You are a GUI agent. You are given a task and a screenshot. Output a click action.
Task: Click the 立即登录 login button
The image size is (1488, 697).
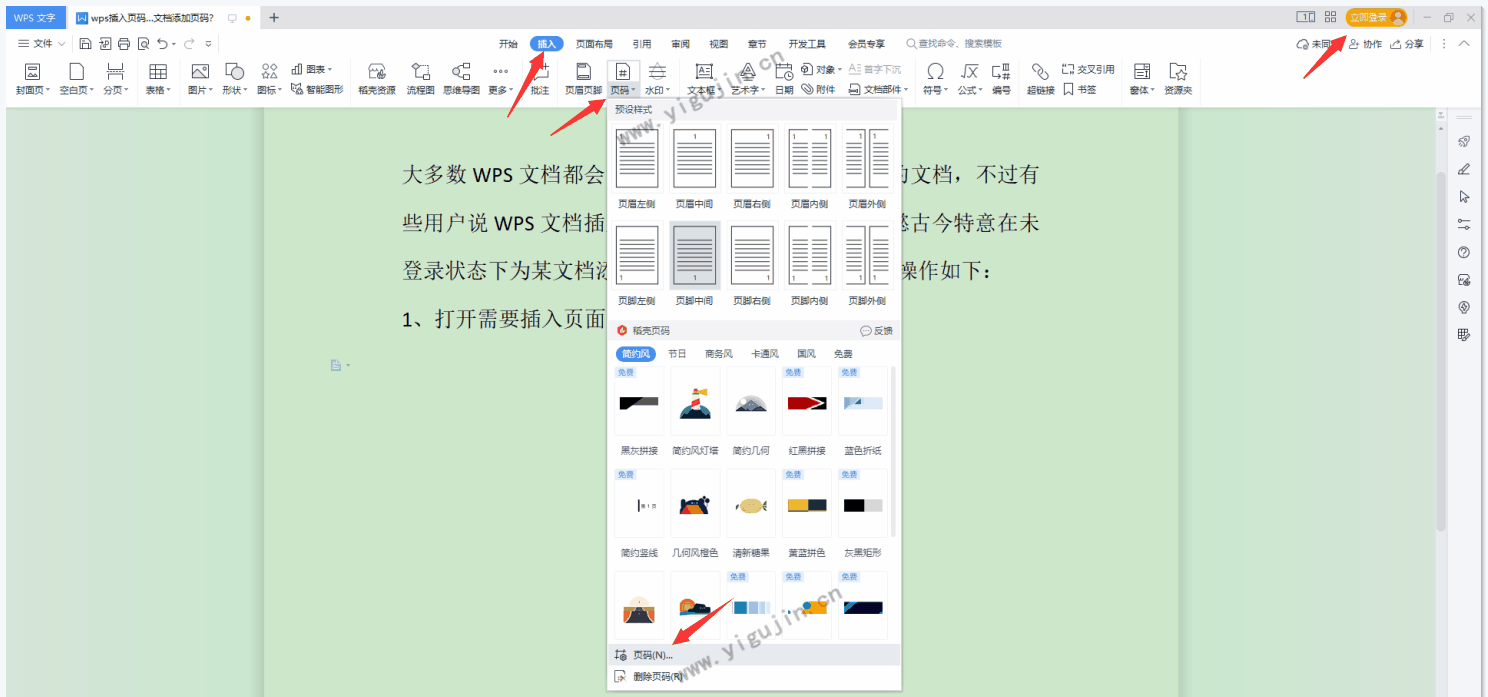1376,17
